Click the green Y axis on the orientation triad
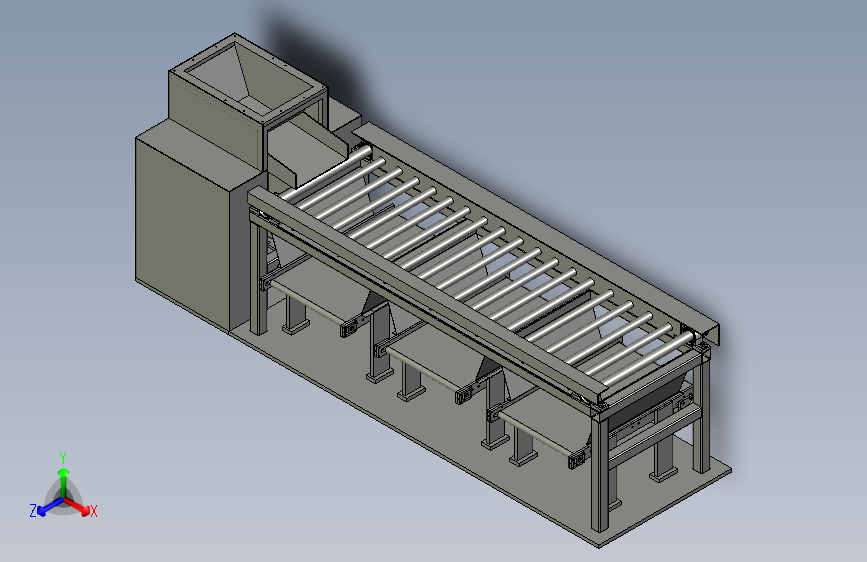Viewport: 867px width, 562px height. click(x=63, y=481)
